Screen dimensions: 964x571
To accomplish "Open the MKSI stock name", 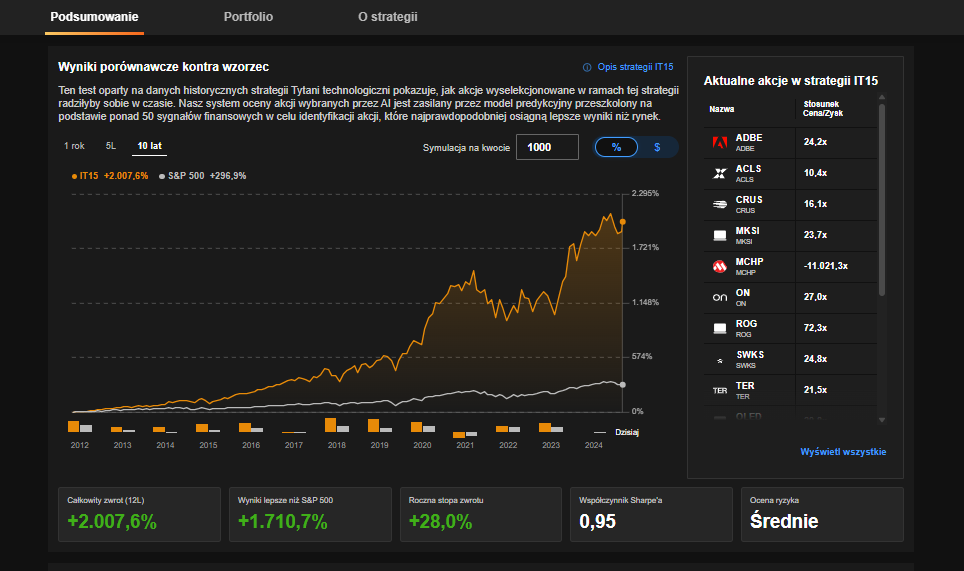I will [748, 230].
